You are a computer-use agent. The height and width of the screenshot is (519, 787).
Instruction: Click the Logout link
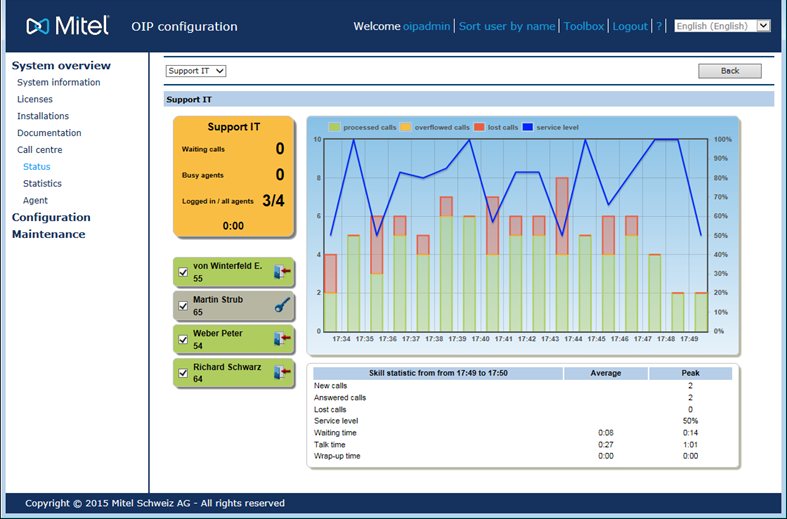pyautogui.click(x=630, y=26)
